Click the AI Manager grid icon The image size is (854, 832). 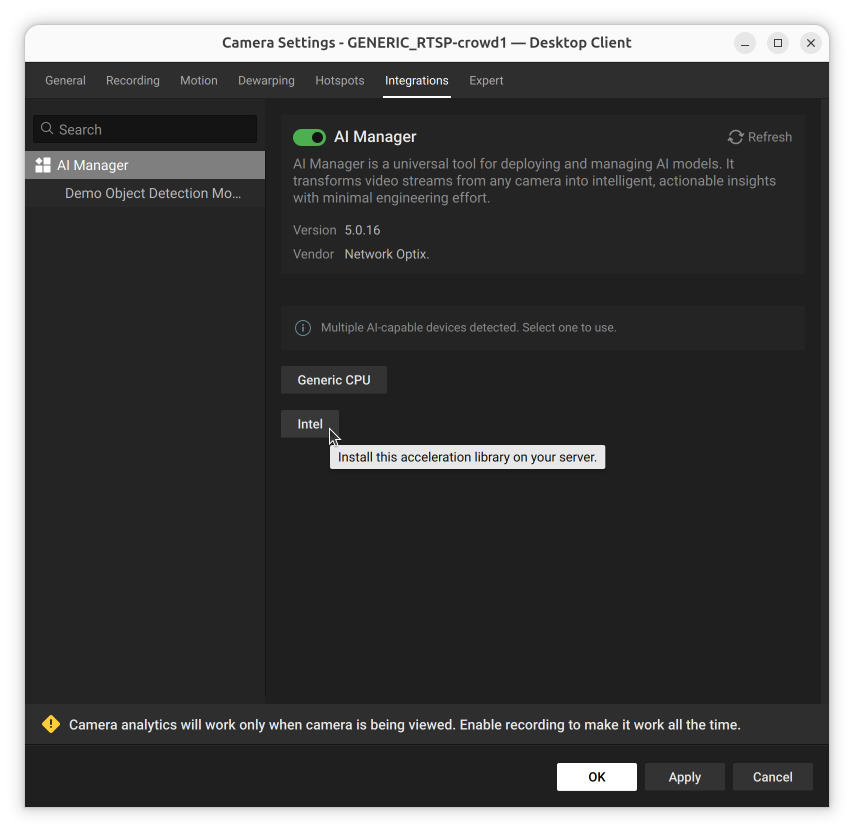coord(43,165)
